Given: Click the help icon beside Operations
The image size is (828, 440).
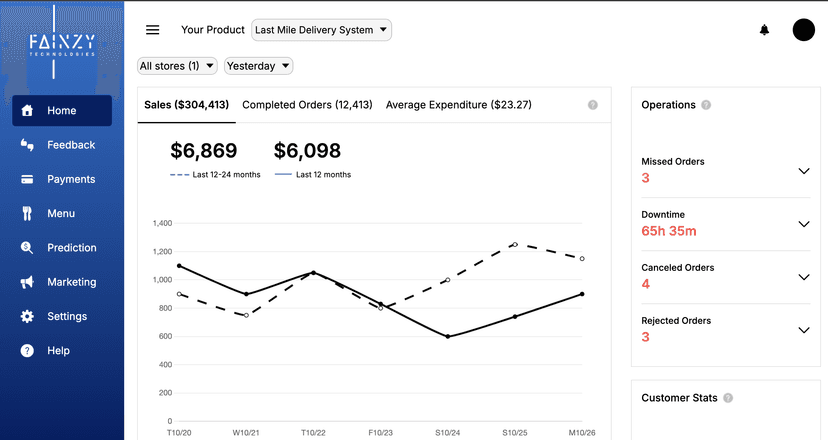Looking at the screenshot, I should [706, 105].
